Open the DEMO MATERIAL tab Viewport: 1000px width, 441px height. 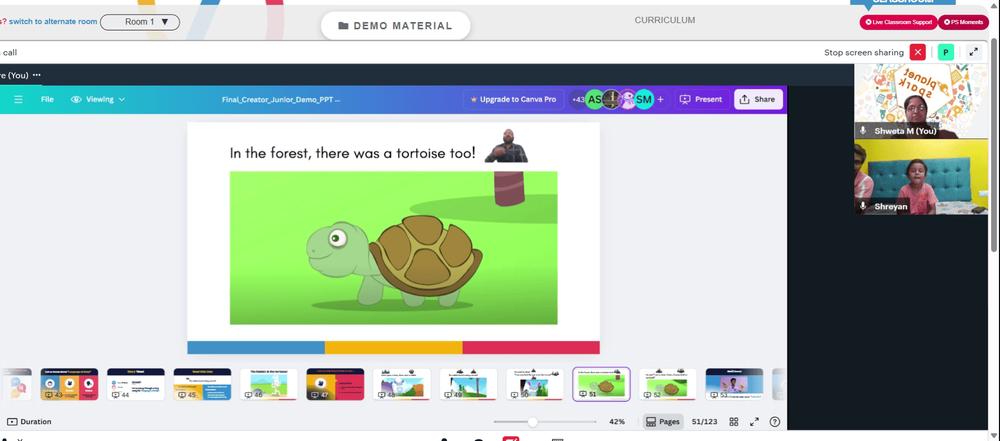(x=395, y=26)
